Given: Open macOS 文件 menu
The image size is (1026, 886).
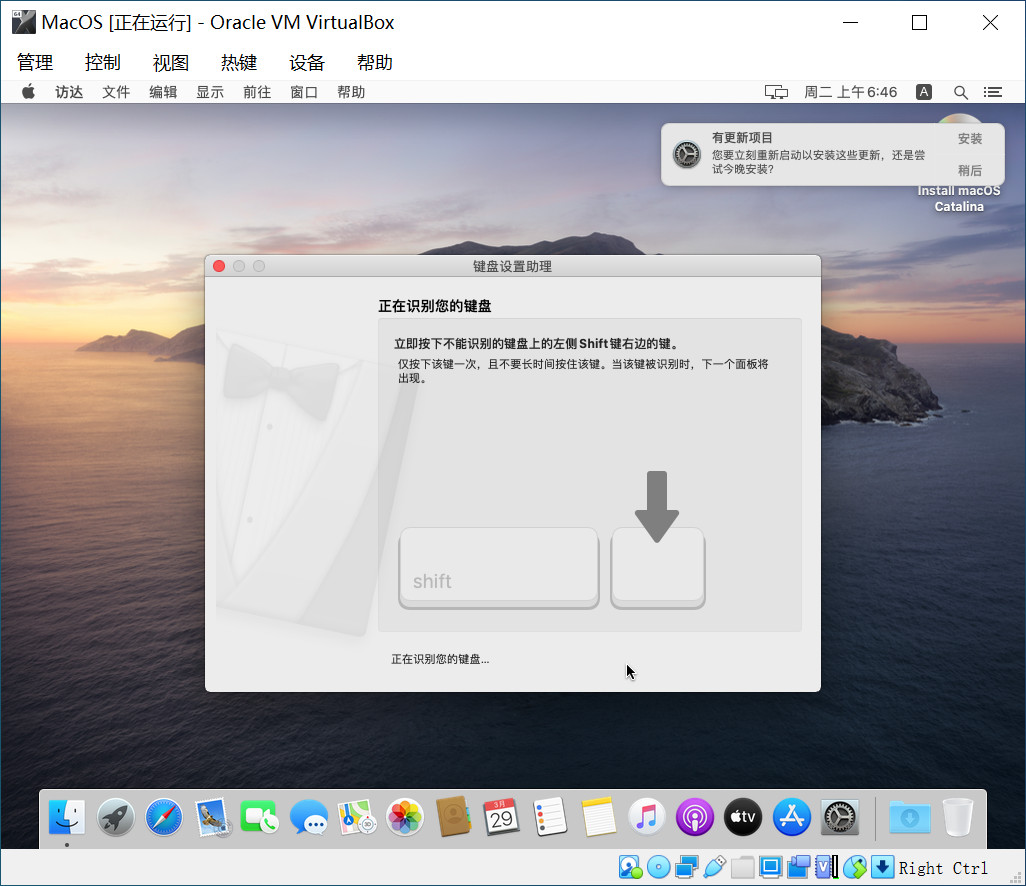Looking at the screenshot, I should [116, 92].
